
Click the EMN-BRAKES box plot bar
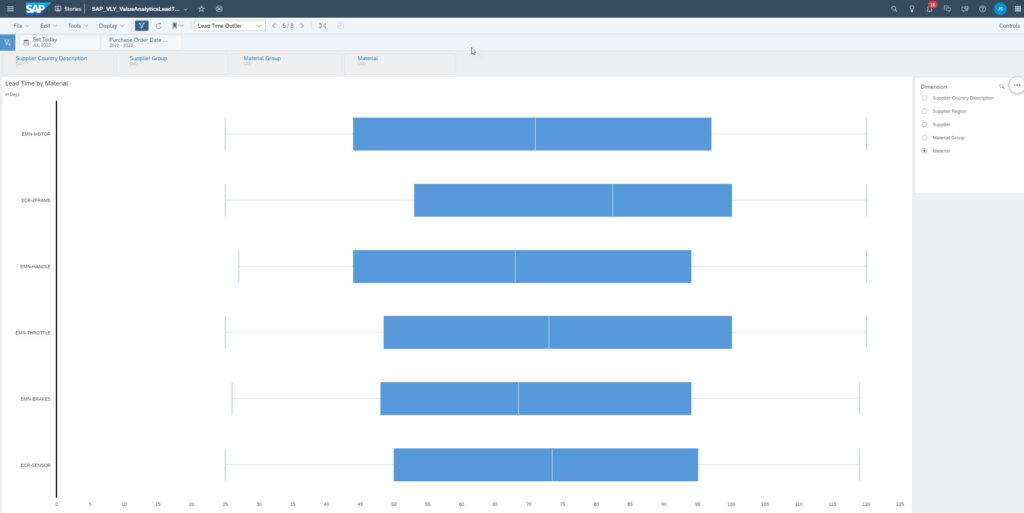tap(536, 399)
